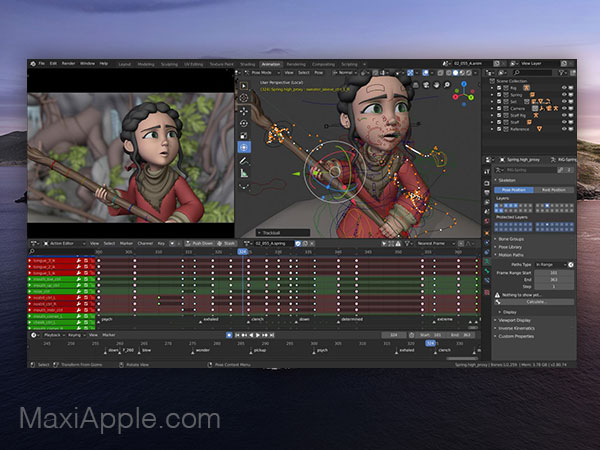Click the current frame marker in timeline

point(431,343)
